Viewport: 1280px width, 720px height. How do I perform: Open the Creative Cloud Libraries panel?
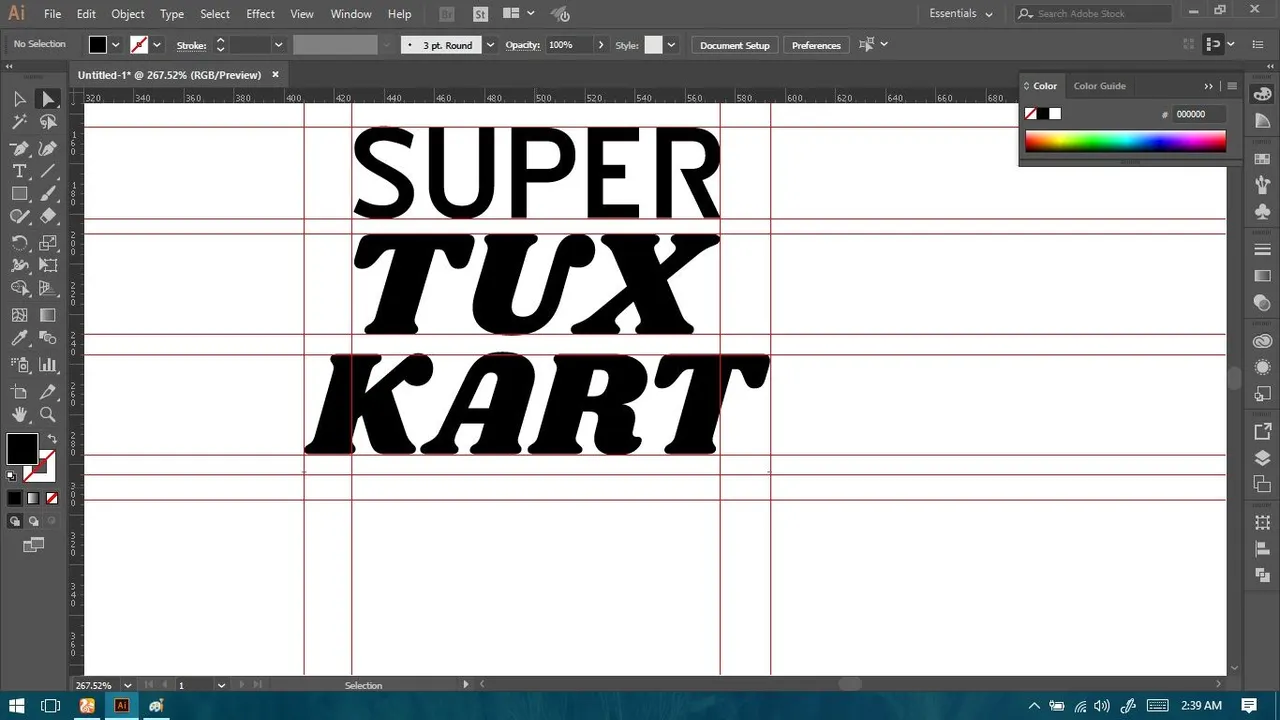click(x=1262, y=342)
